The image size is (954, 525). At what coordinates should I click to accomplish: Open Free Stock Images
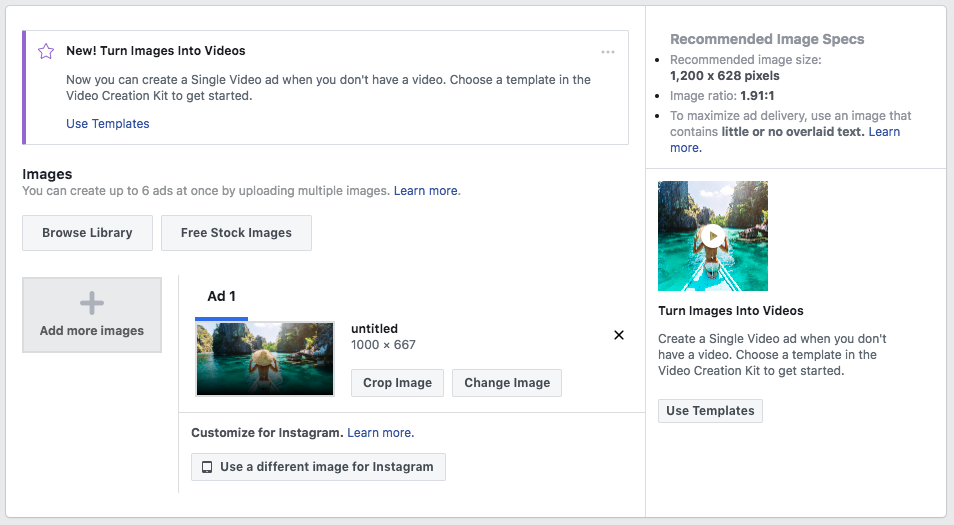[x=236, y=233]
